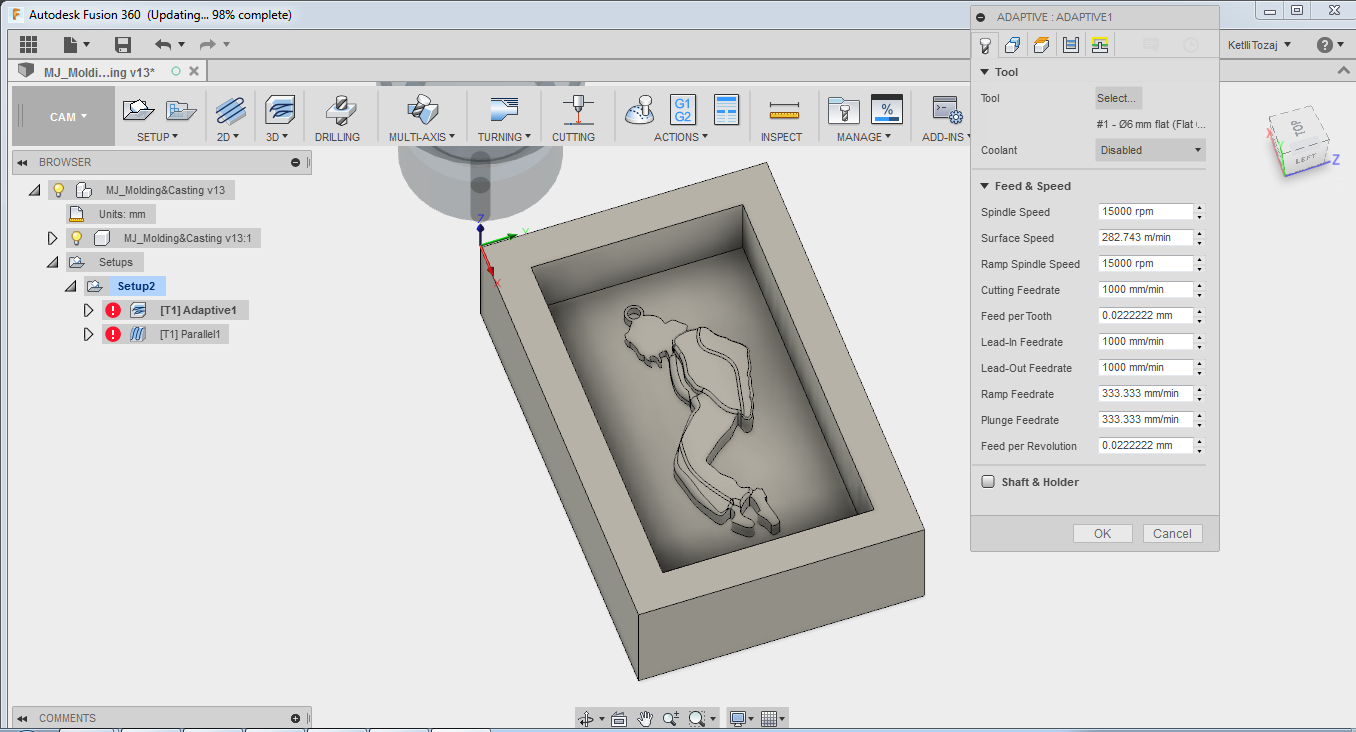
Task: Click the Setup folder icon in toolbar
Action: pos(138,110)
